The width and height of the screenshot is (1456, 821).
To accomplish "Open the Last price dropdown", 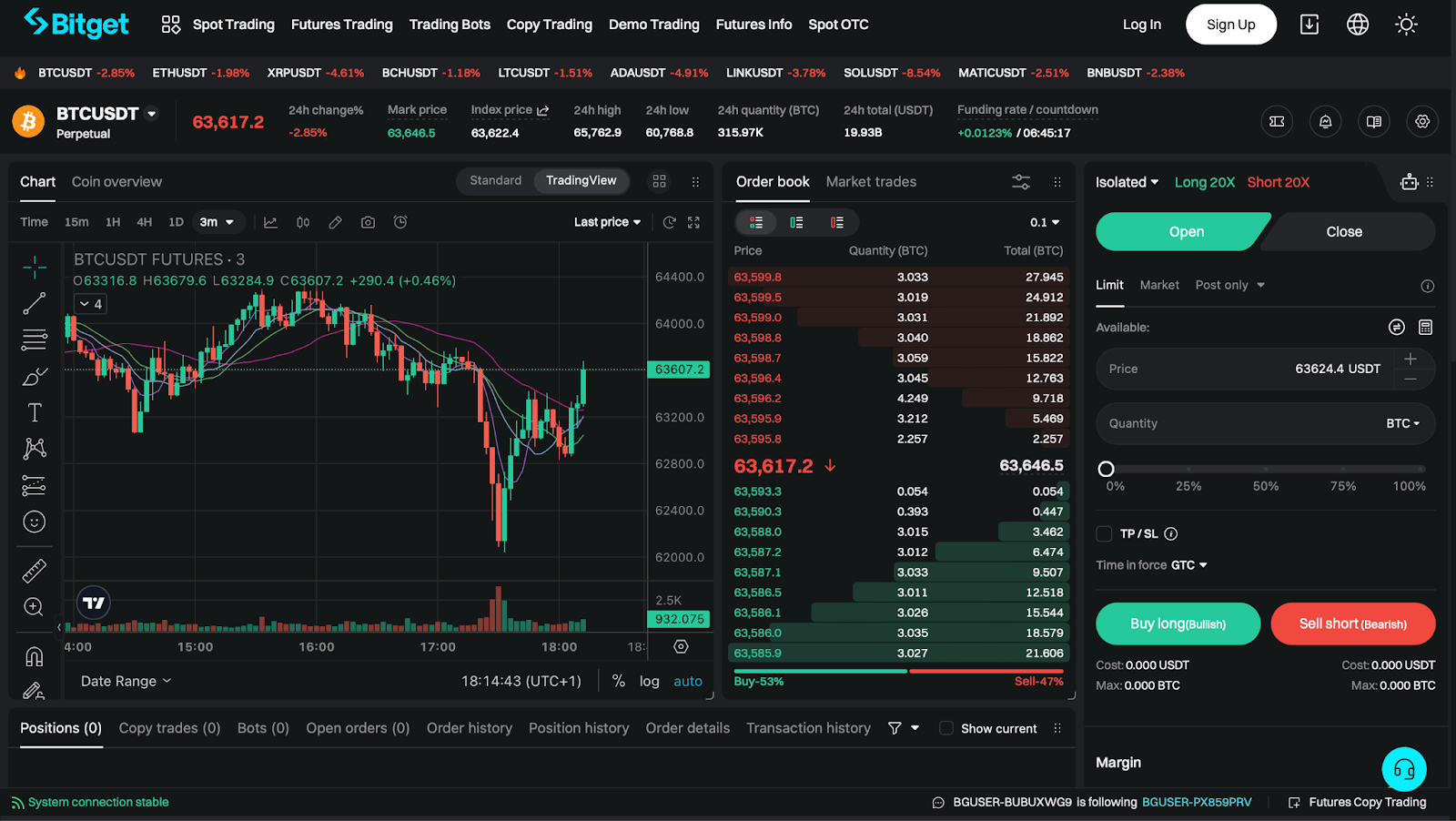I will [x=607, y=222].
